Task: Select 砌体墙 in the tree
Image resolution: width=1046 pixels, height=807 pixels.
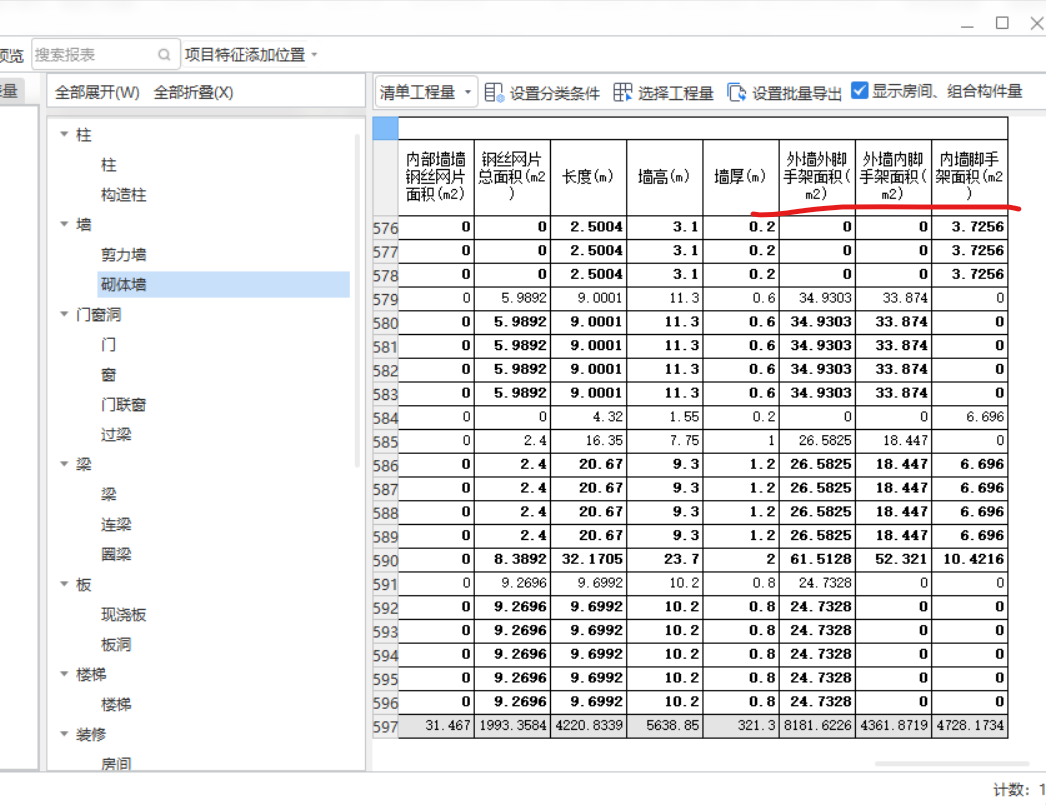Action: tap(223, 285)
